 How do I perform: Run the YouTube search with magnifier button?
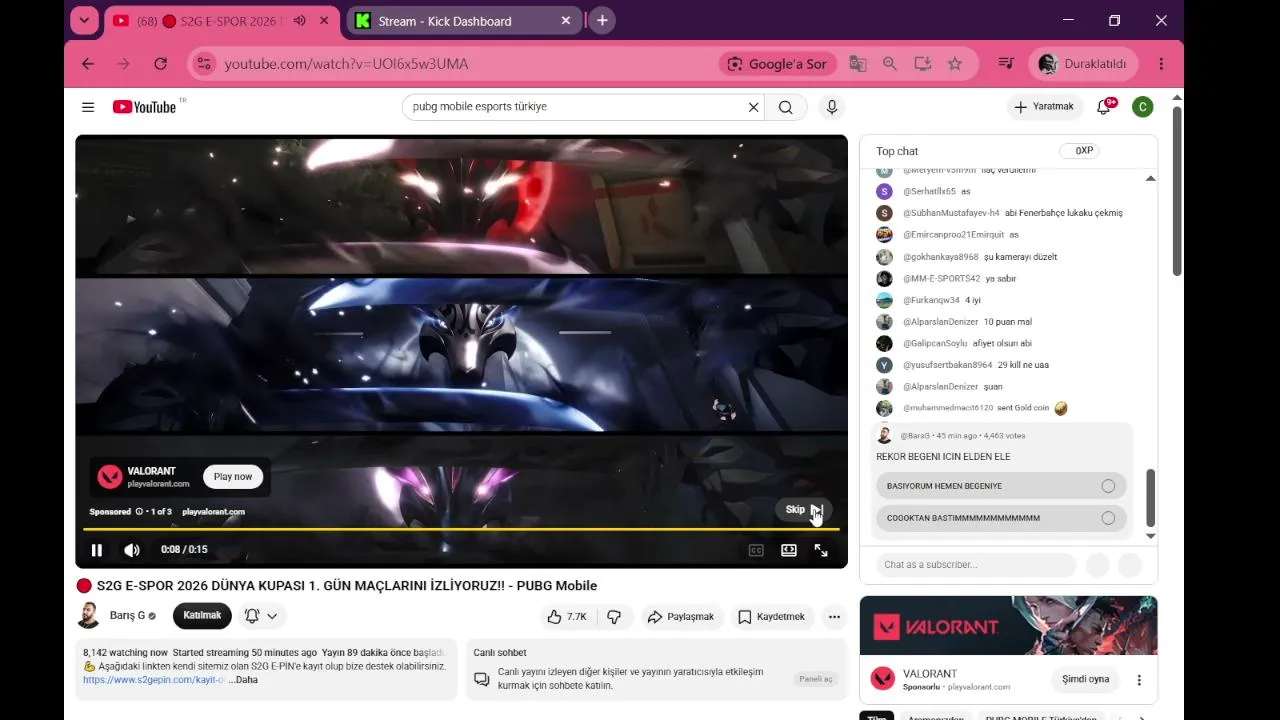point(786,107)
